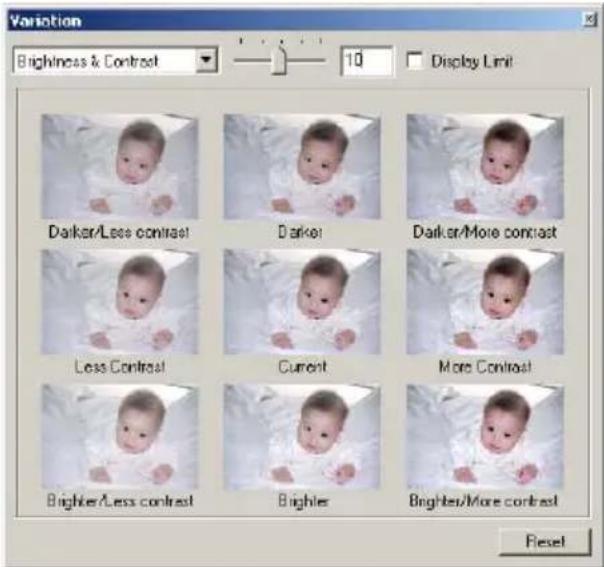Select the Darker/Less contrast thumbnail
Viewport: 604px width, 567px height.
coord(120,166)
